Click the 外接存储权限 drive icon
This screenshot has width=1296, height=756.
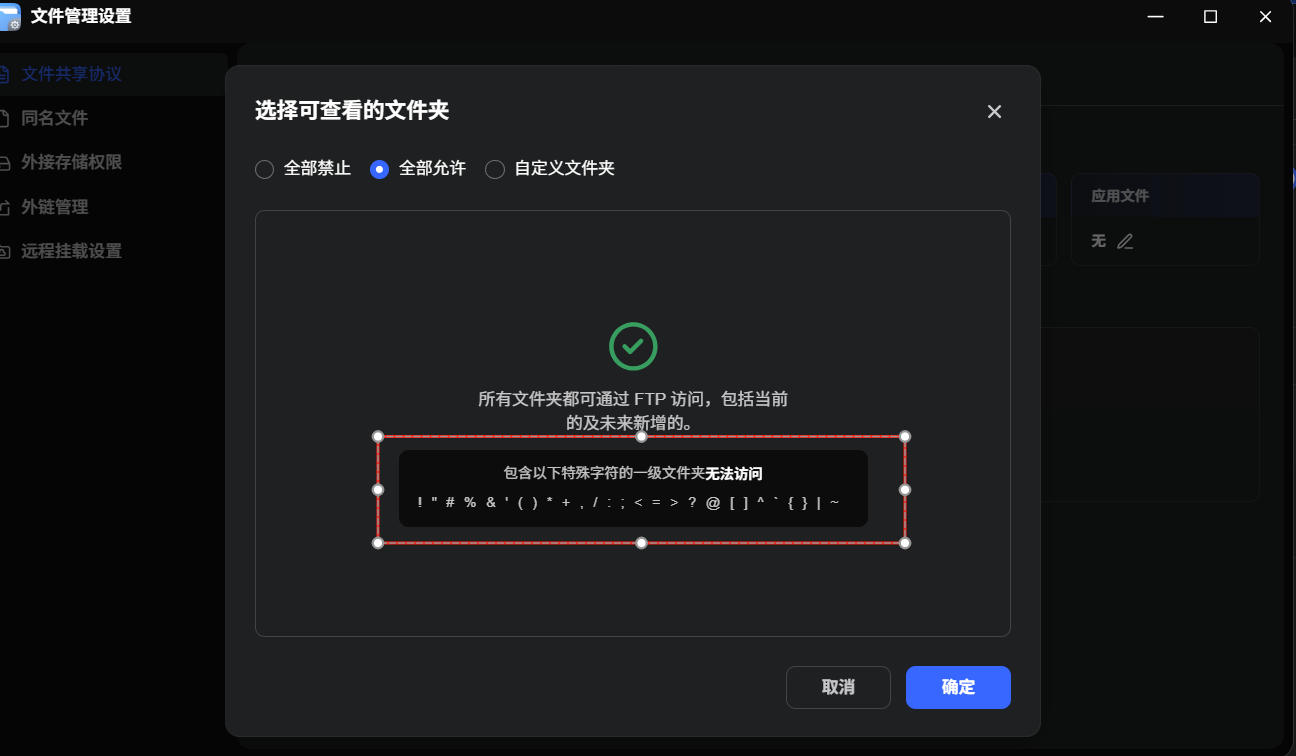[4, 162]
